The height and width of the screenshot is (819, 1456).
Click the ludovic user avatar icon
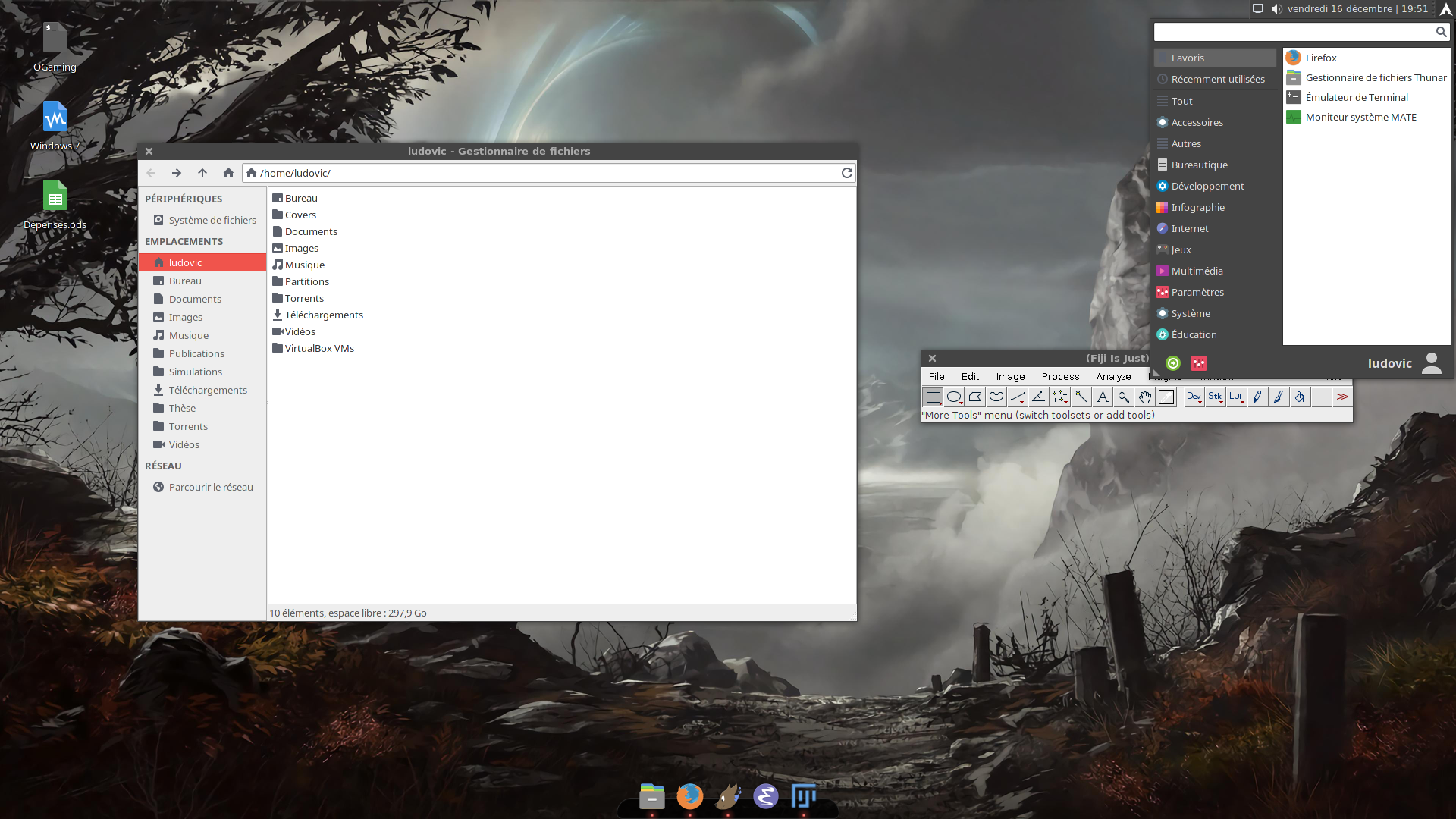click(1432, 363)
